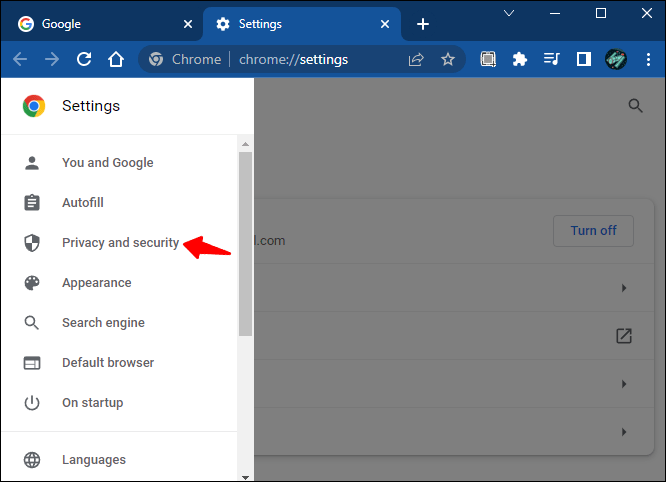
Task: Close the Settings tab
Action: pos(385,24)
